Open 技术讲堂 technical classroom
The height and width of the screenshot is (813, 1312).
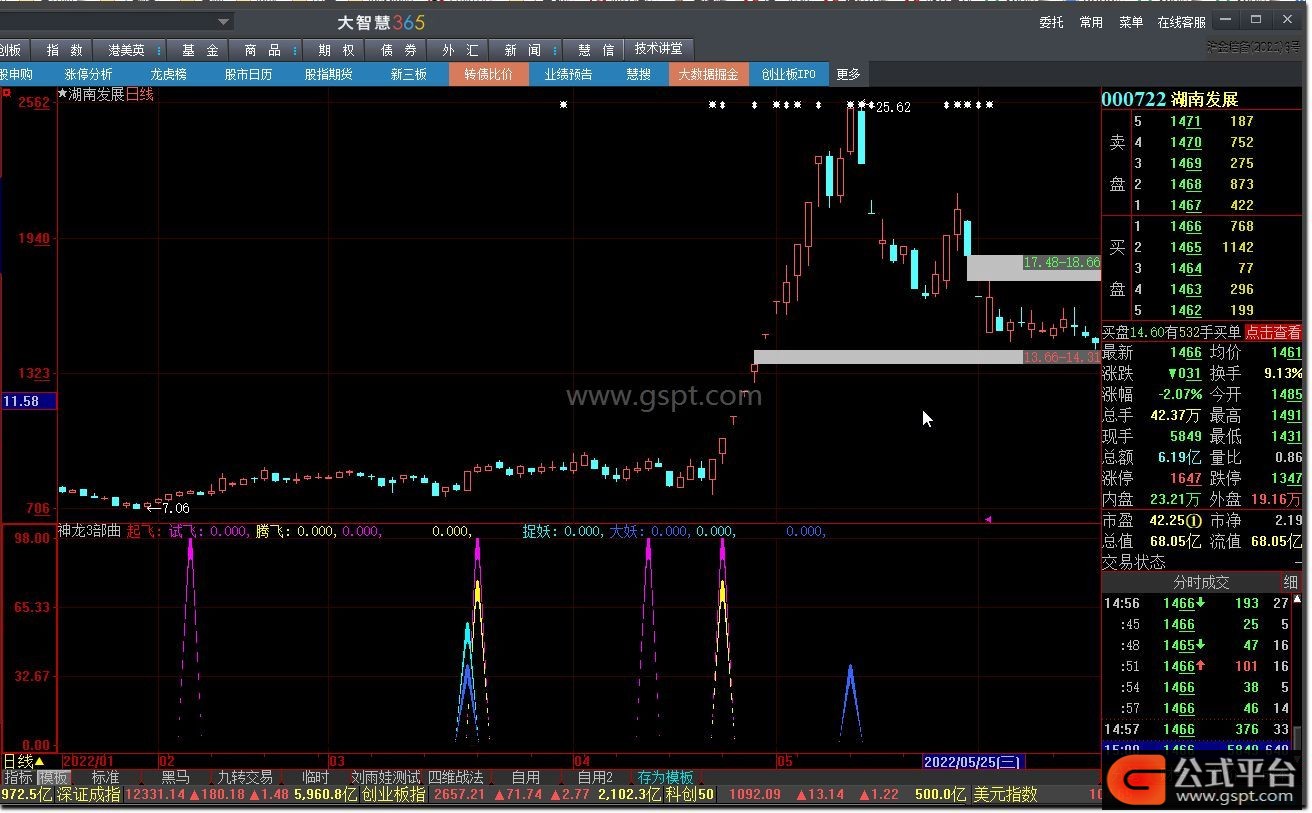tap(659, 49)
